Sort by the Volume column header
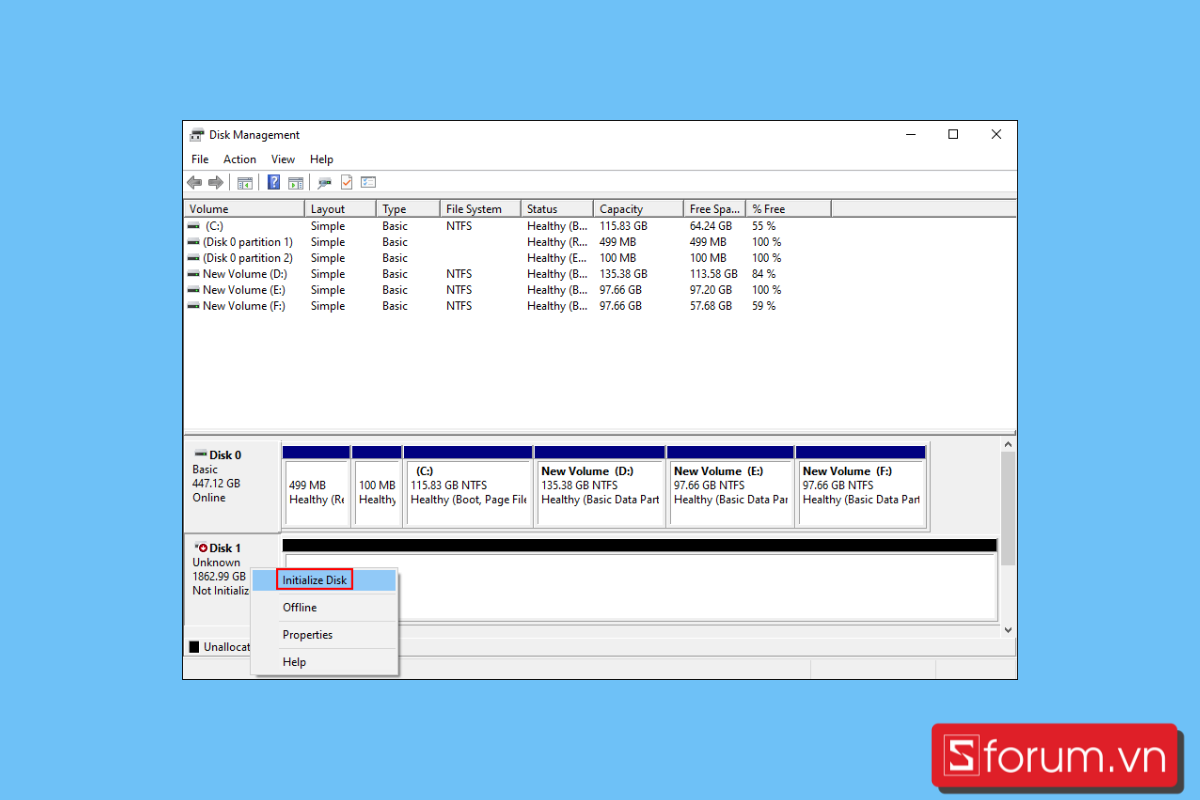The width and height of the screenshot is (1200, 800). [245, 209]
